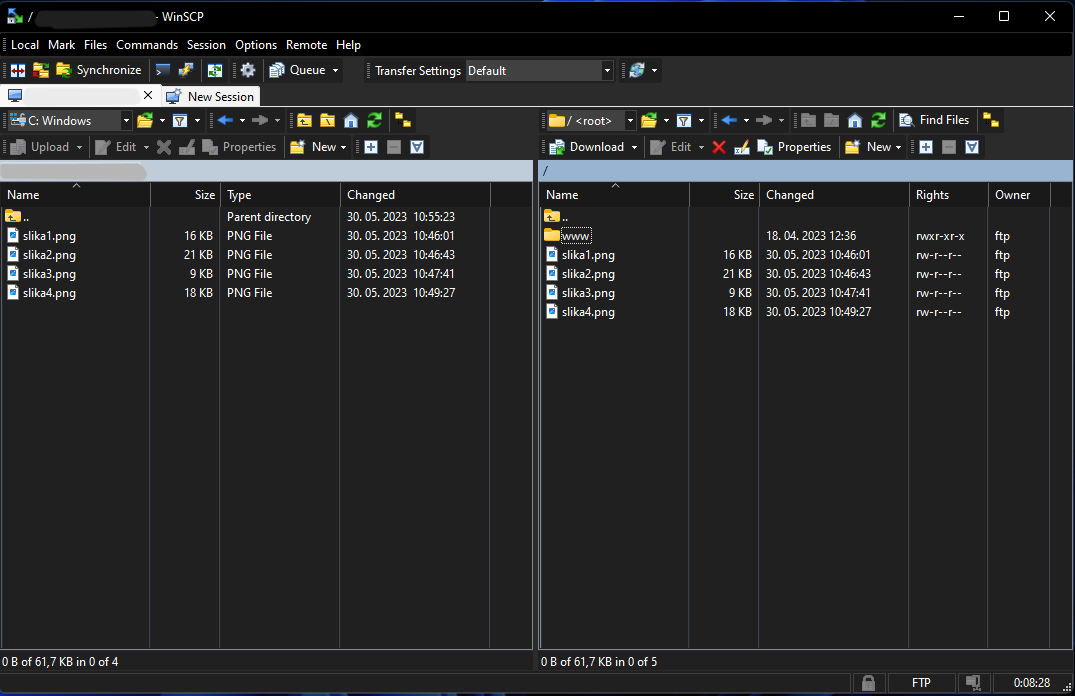Click the globe refresh icon beside Transfer Settings
The image size is (1075, 696).
point(637,70)
